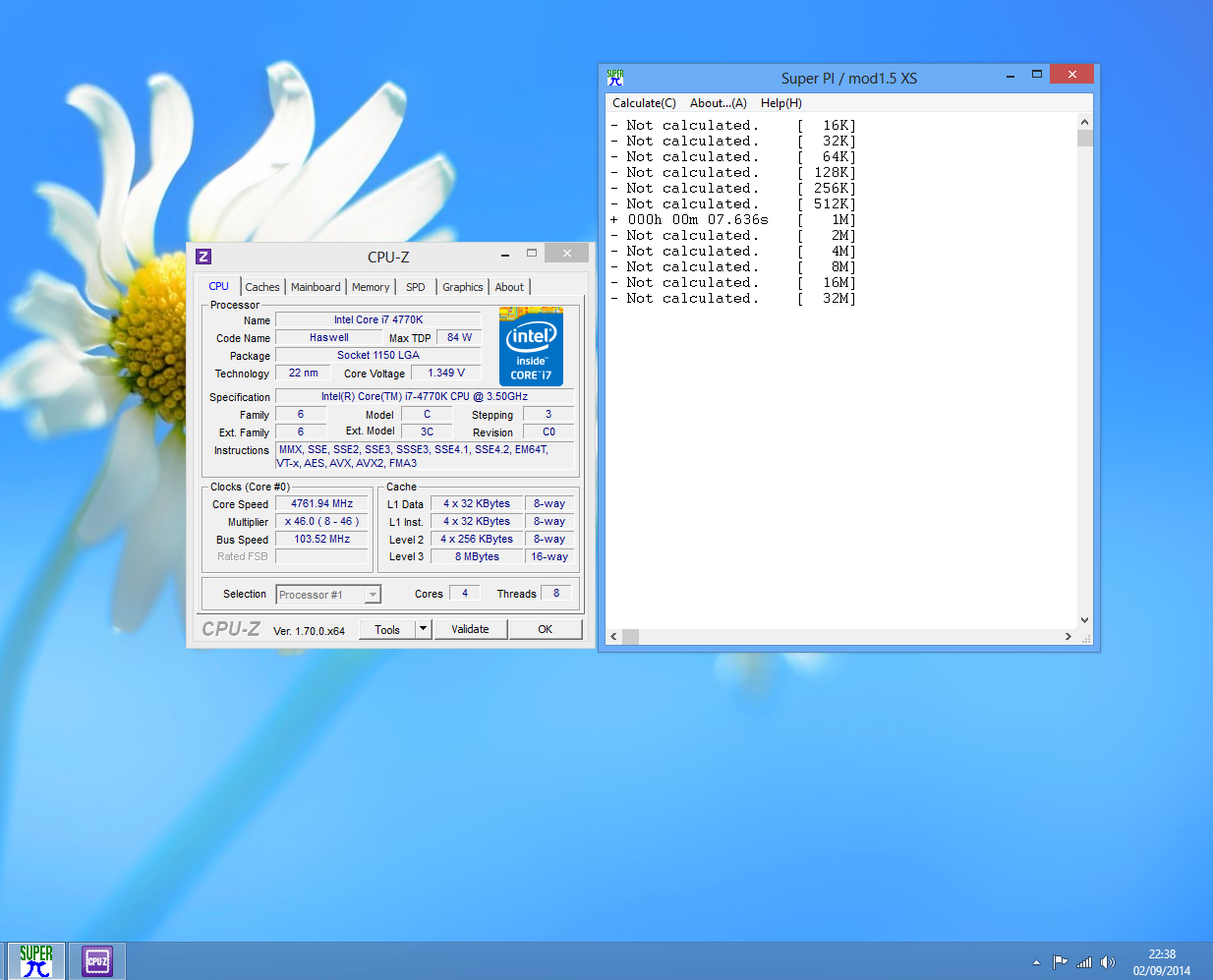
Task: Open the SPD tab in CPU-Z
Action: pos(416,287)
